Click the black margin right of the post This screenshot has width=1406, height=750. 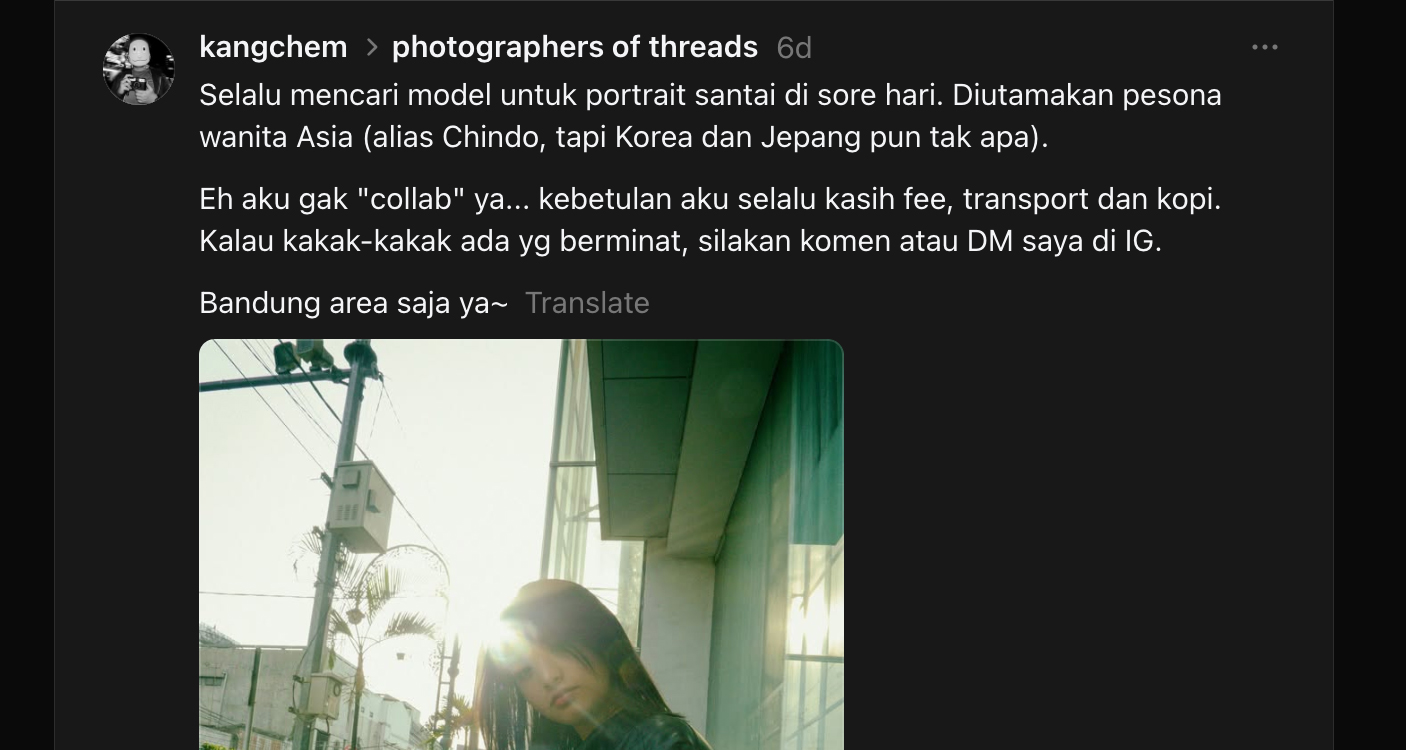[1370, 375]
